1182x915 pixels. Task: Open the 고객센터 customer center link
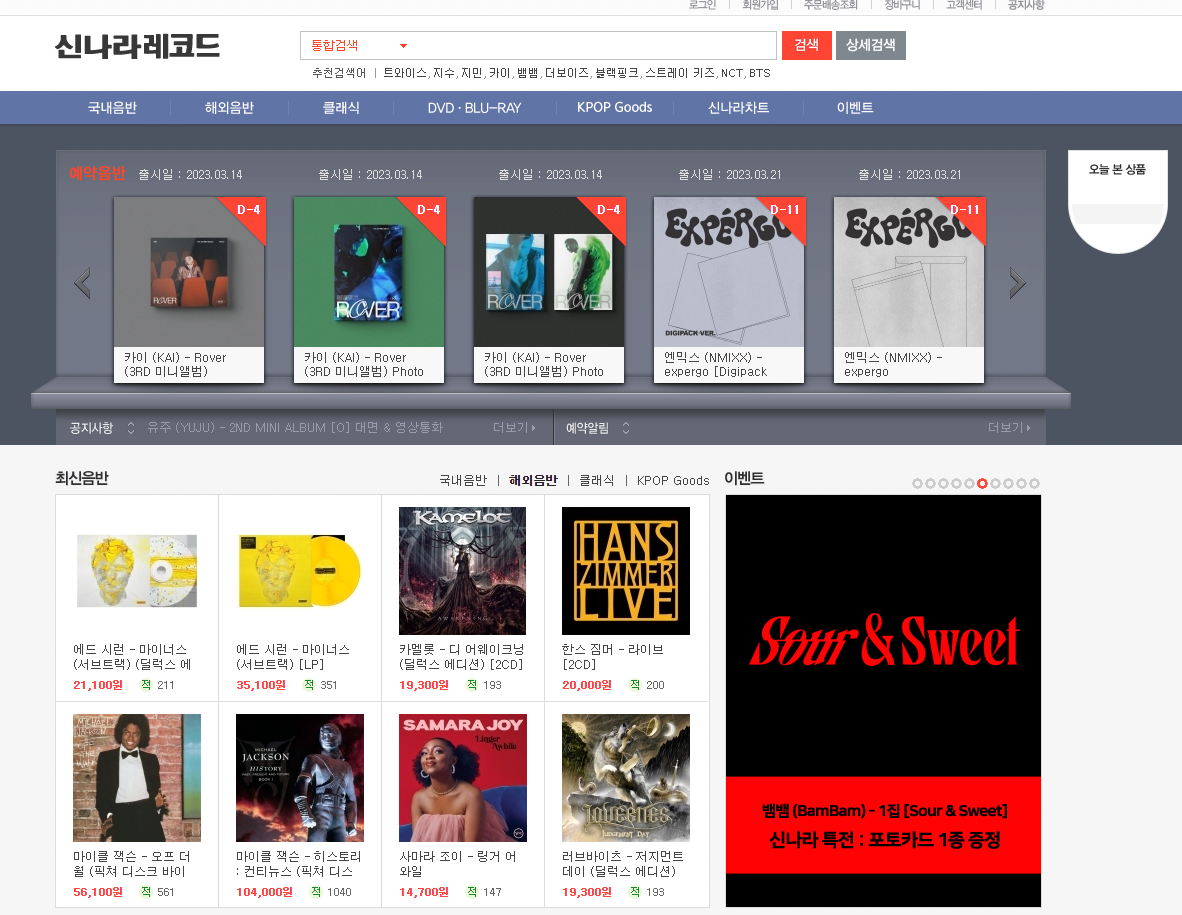(964, 5)
